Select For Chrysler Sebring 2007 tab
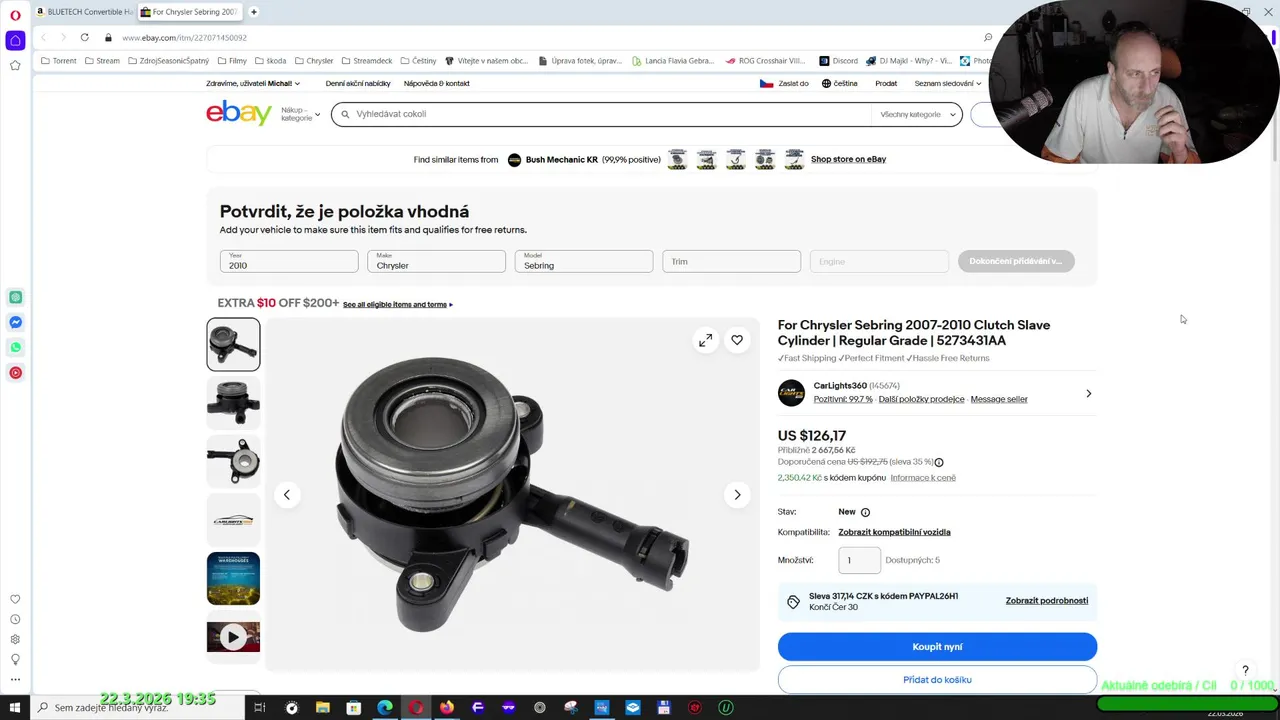This screenshot has height=720, width=1280. click(189, 12)
